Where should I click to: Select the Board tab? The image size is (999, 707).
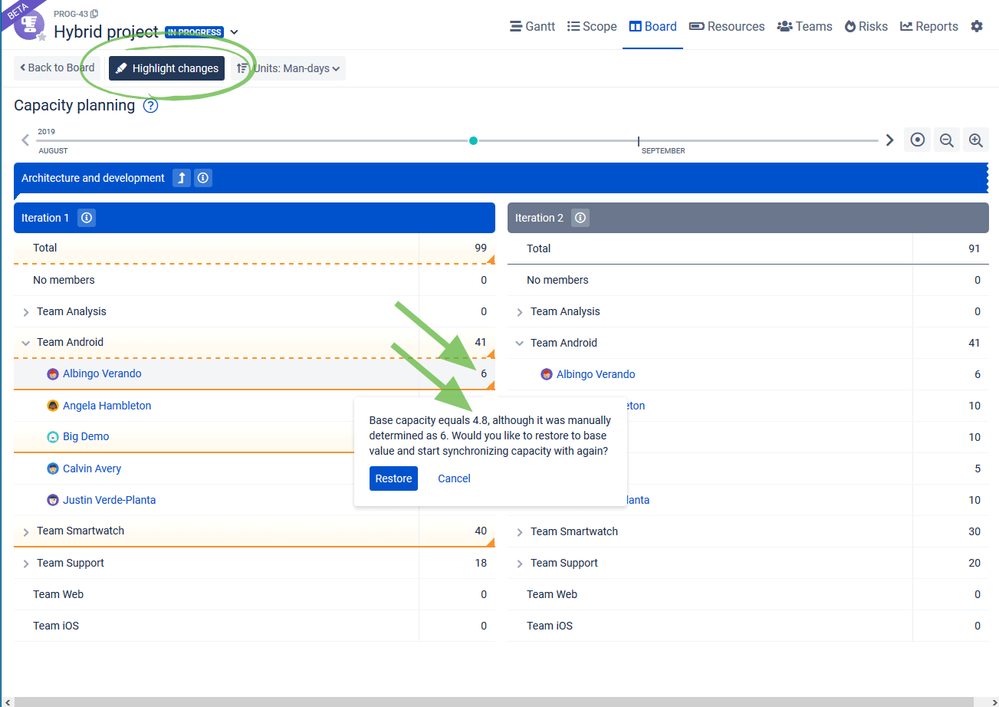click(652, 27)
